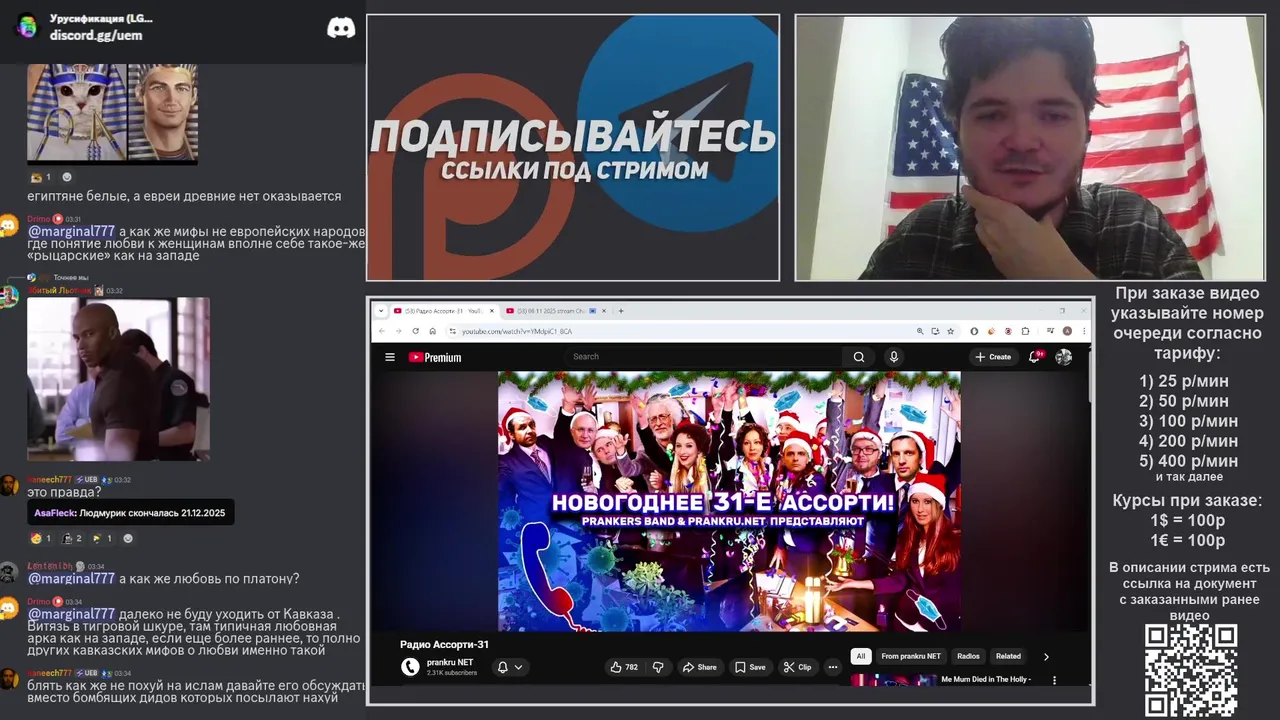Click site info icon in address bar
This screenshot has width=1280, height=720.
[452, 331]
